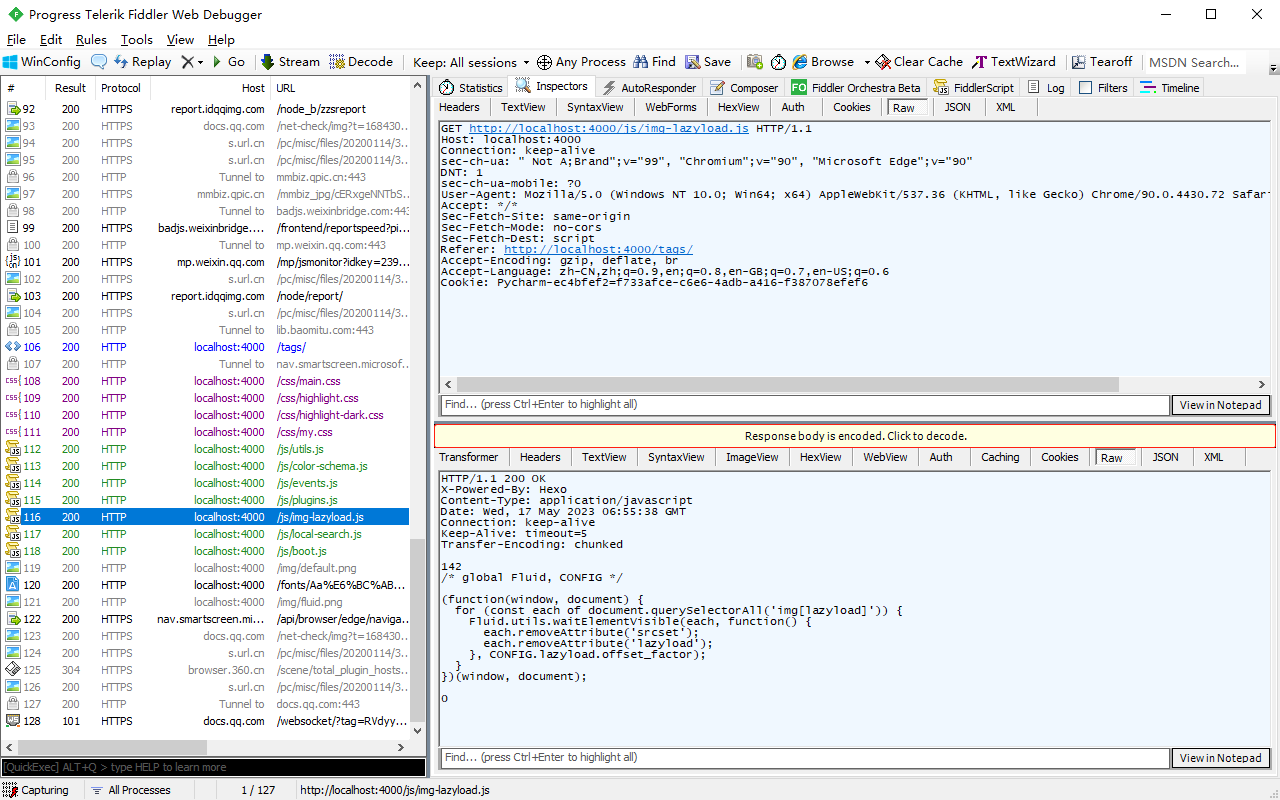The height and width of the screenshot is (800, 1280).
Task: Switch to the AutoResponder tab
Action: 648,88
